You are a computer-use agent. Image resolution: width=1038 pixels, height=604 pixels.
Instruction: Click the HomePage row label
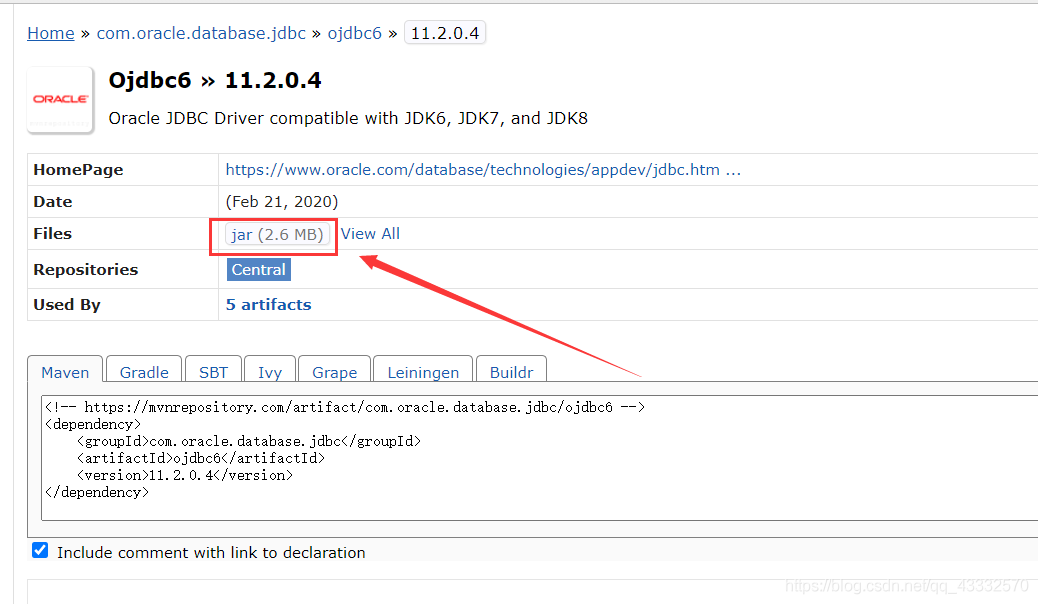[x=78, y=170]
